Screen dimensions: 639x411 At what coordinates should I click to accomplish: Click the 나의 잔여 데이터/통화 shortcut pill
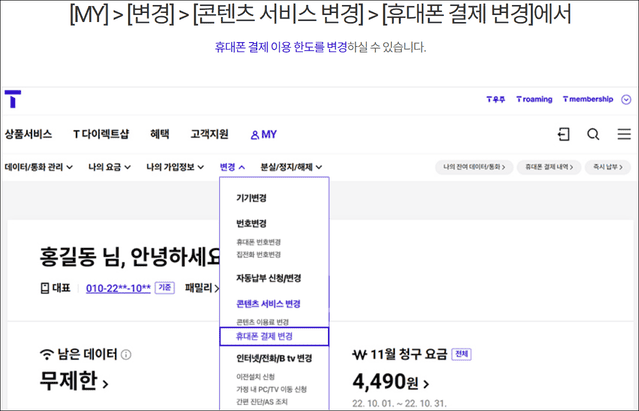point(474,167)
